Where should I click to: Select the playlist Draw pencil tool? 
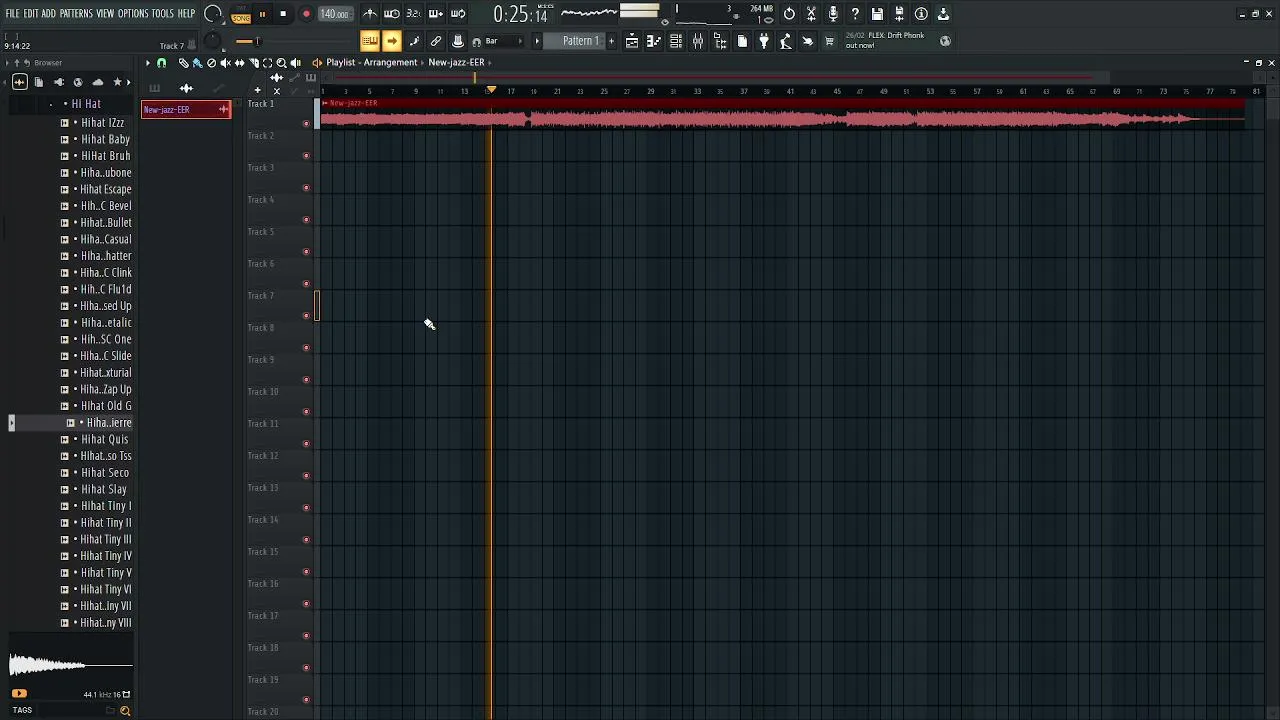click(x=183, y=63)
